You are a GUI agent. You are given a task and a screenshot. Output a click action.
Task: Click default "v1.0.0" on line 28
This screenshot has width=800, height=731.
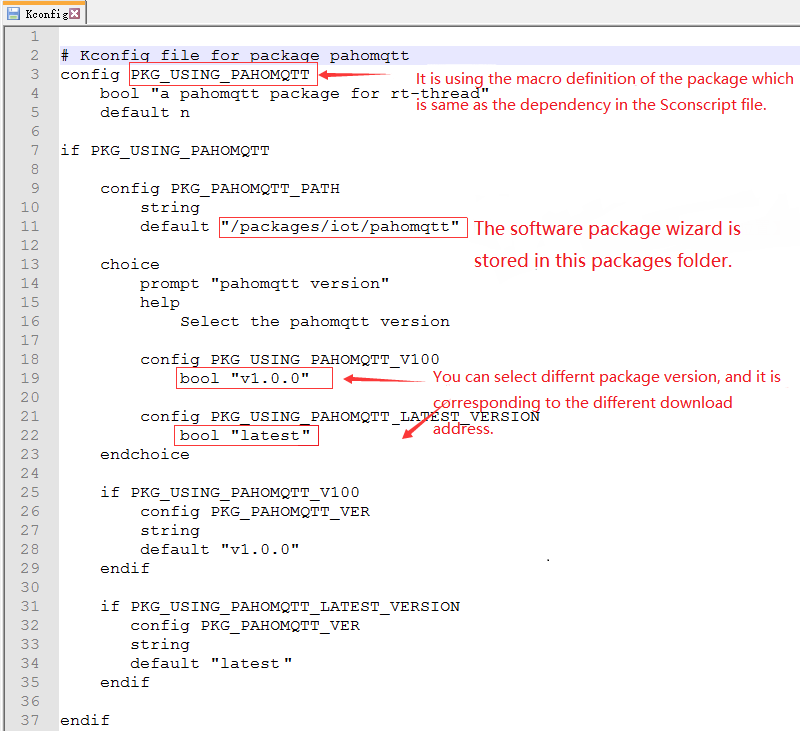(219, 549)
